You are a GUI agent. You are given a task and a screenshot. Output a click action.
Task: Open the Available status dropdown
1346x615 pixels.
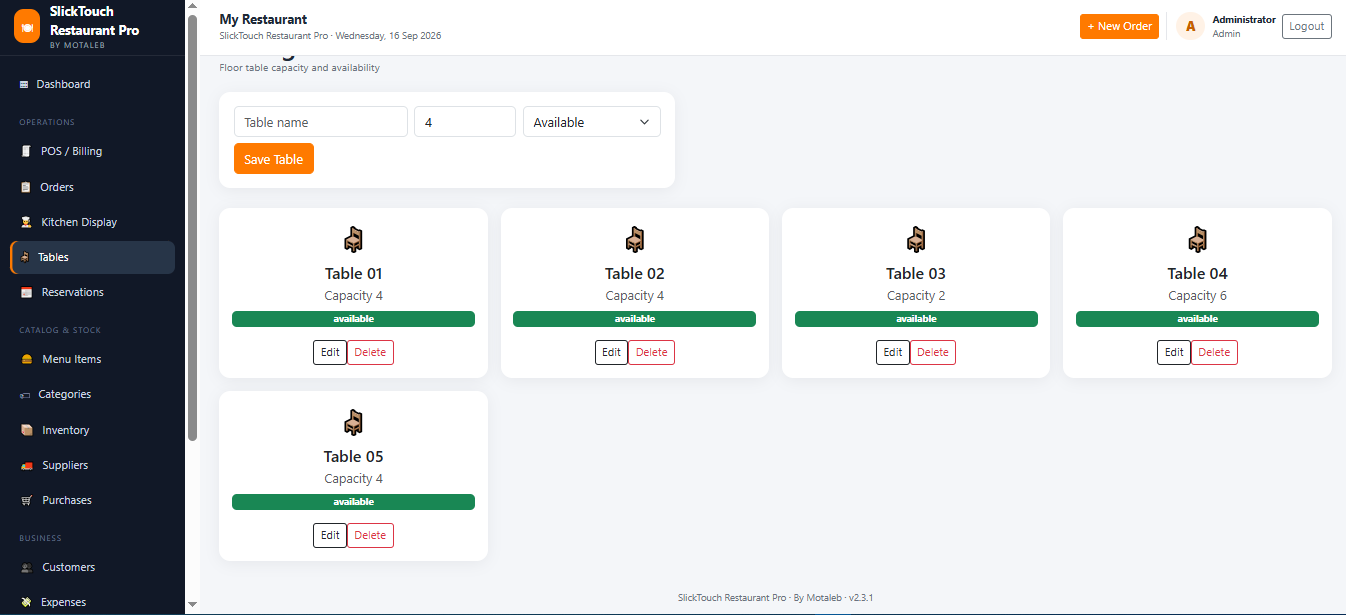click(592, 122)
